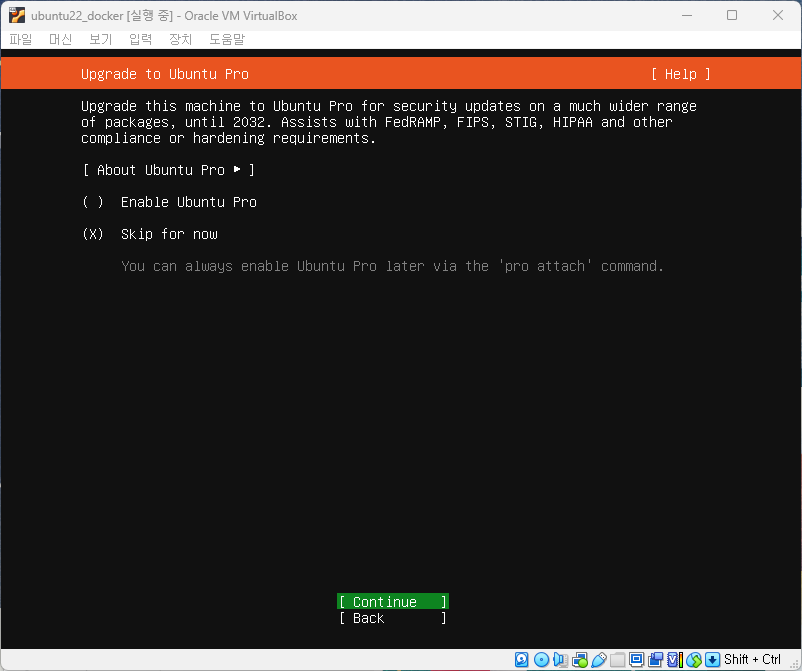The height and width of the screenshot is (671, 802).
Task: Click the Back button
Action: (x=393, y=618)
